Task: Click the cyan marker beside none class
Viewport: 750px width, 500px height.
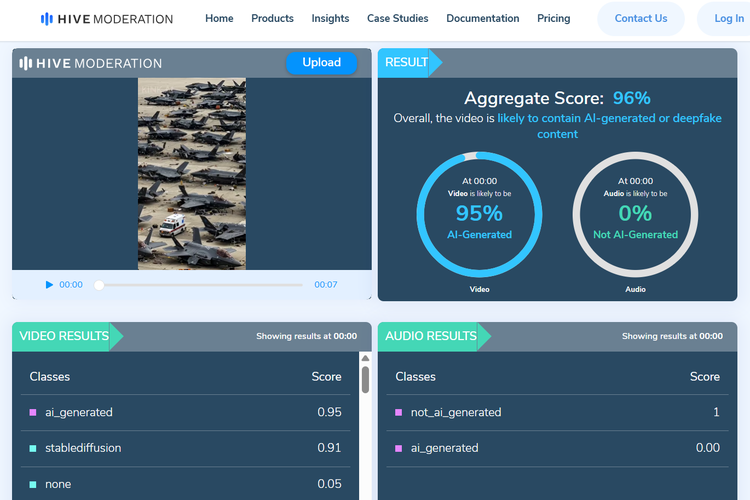Action: (x=33, y=484)
